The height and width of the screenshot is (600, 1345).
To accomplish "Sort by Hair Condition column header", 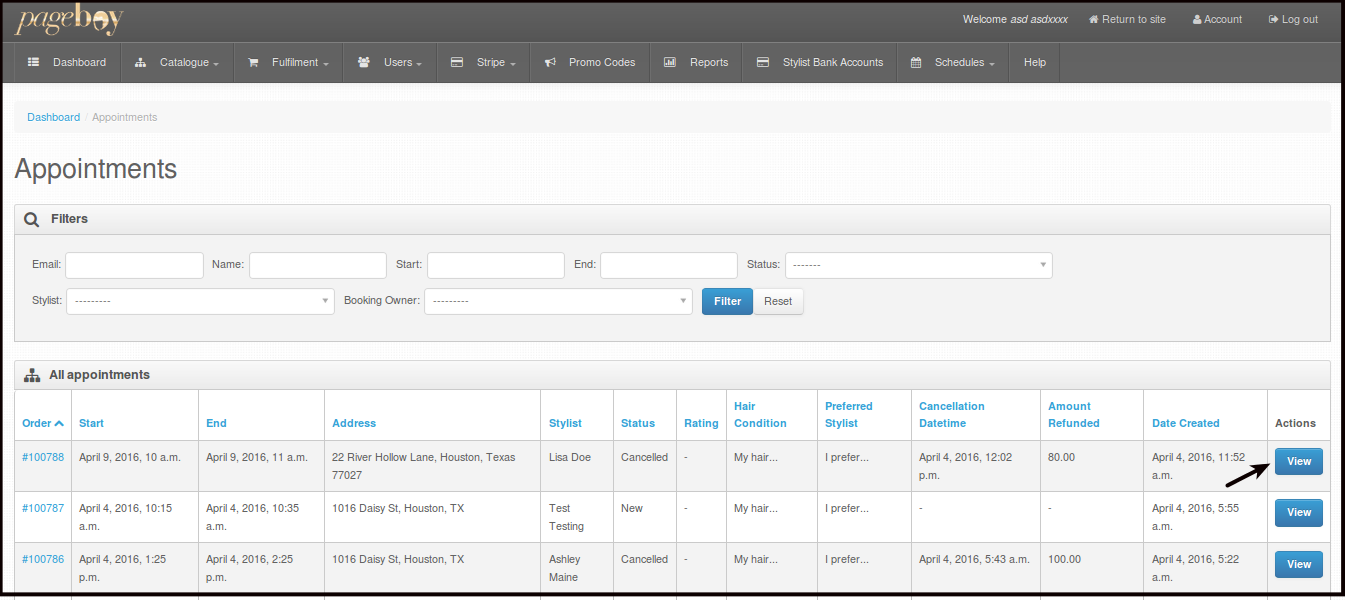I will [x=760, y=415].
